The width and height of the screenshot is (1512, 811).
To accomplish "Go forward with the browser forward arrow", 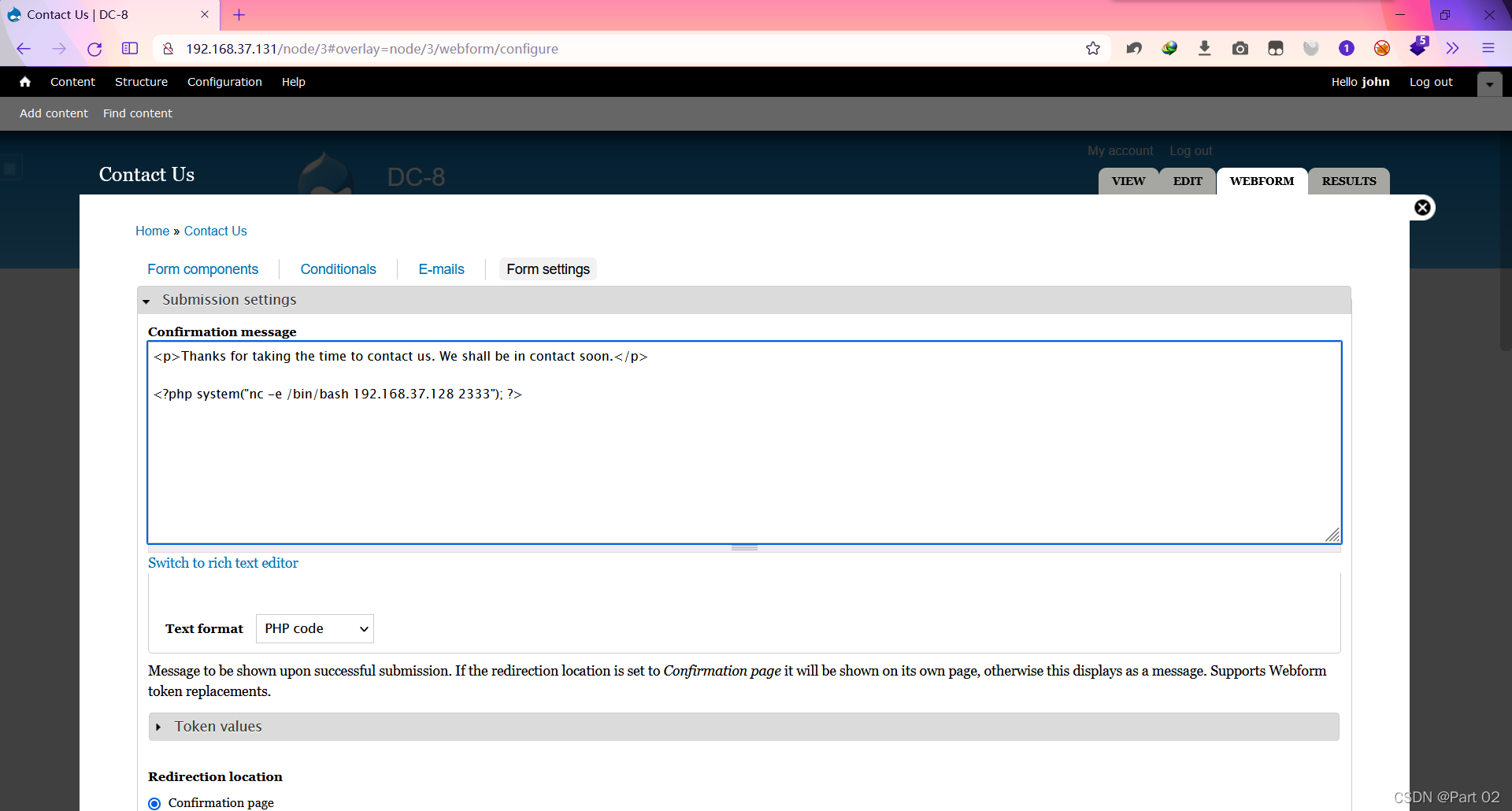I will 59,49.
